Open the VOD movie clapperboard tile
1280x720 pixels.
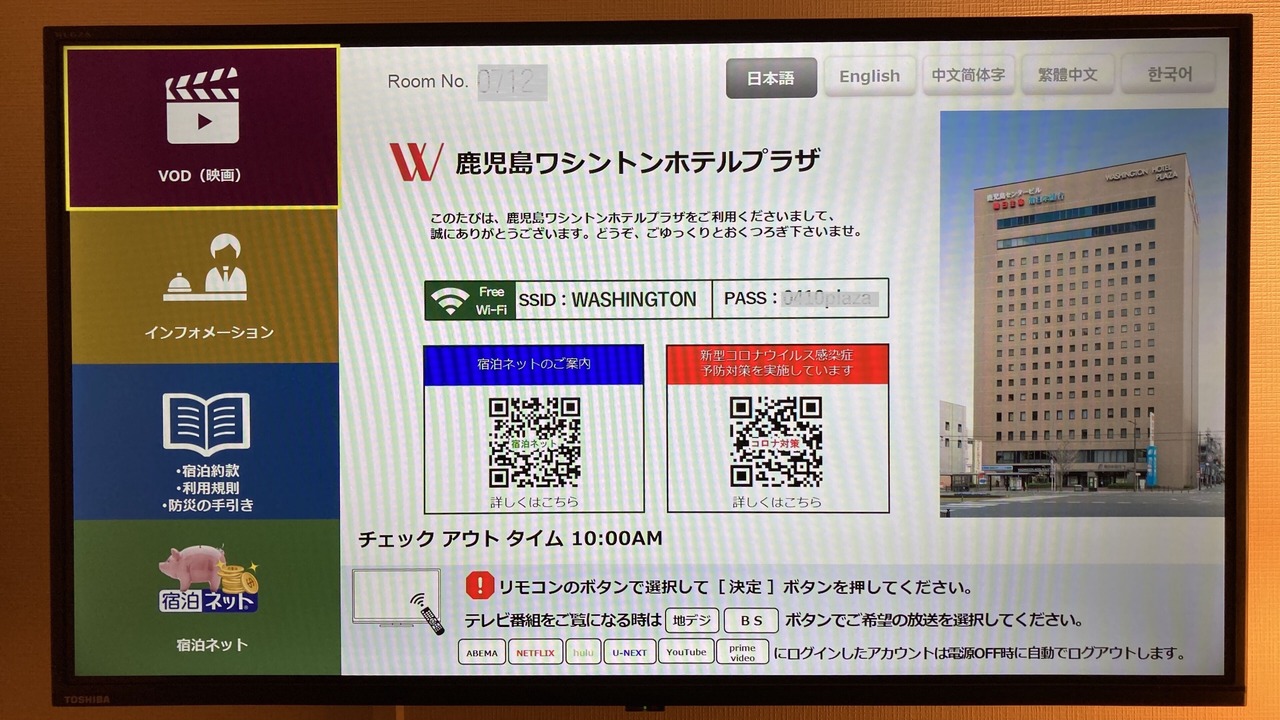point(202,127)
